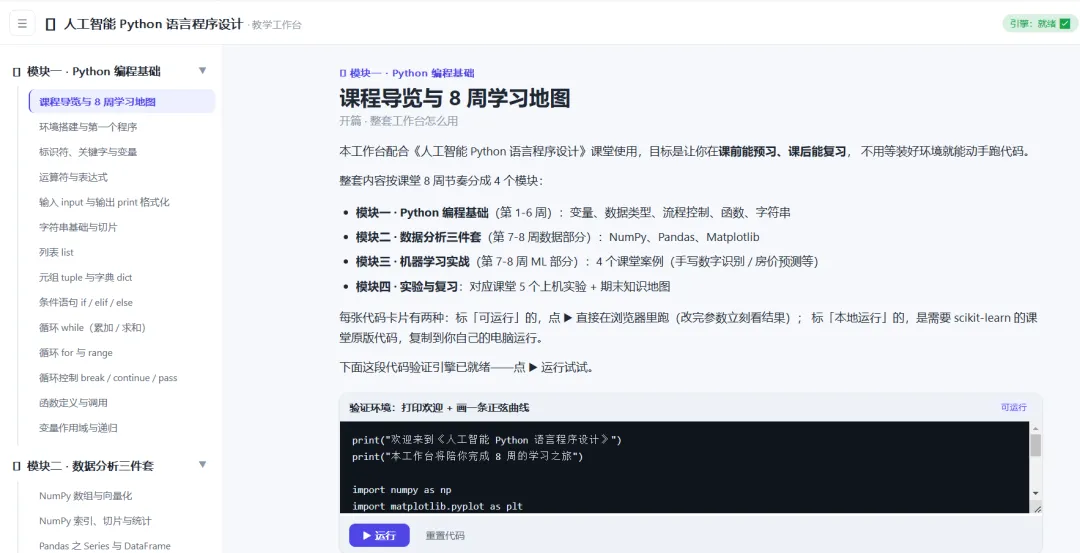Image resolution: width=1080 pixels, height=553 pixels.
Task: Open the hamburger sidebar menu
Action: click(x=22, y=23)
